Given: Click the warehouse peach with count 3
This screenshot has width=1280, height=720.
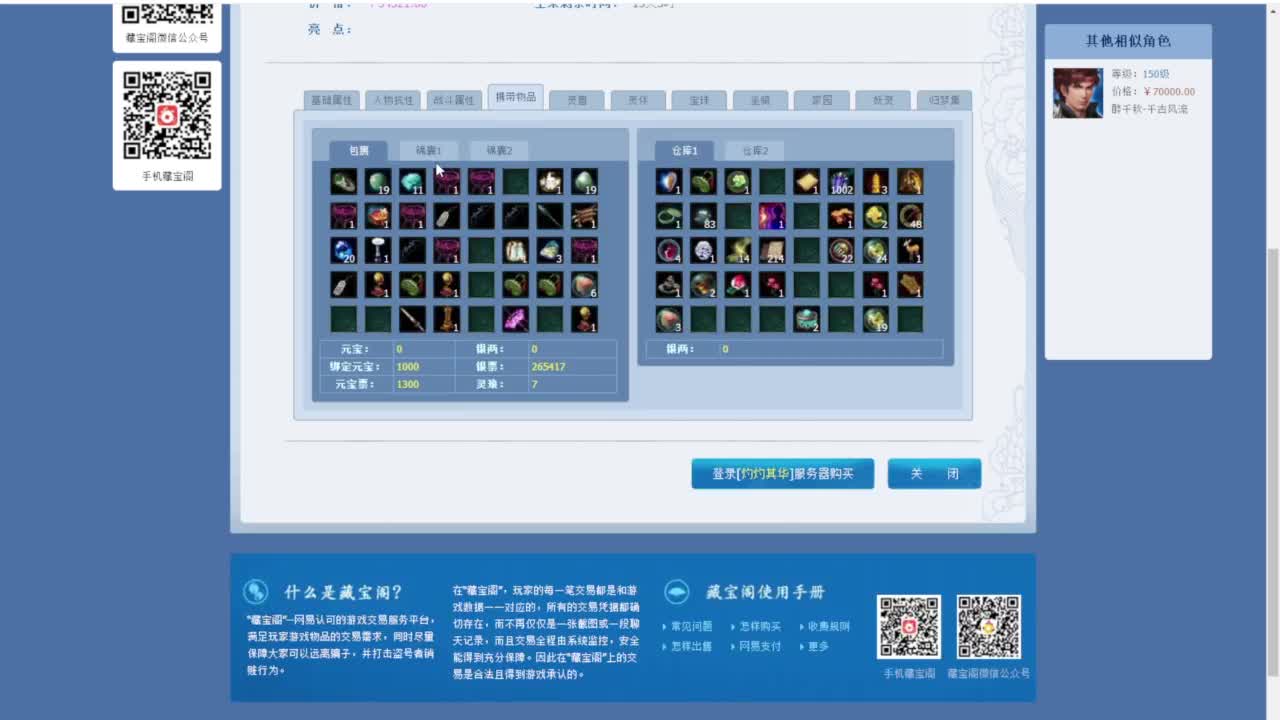Looking at the screenshot, I should click(669, 319).
